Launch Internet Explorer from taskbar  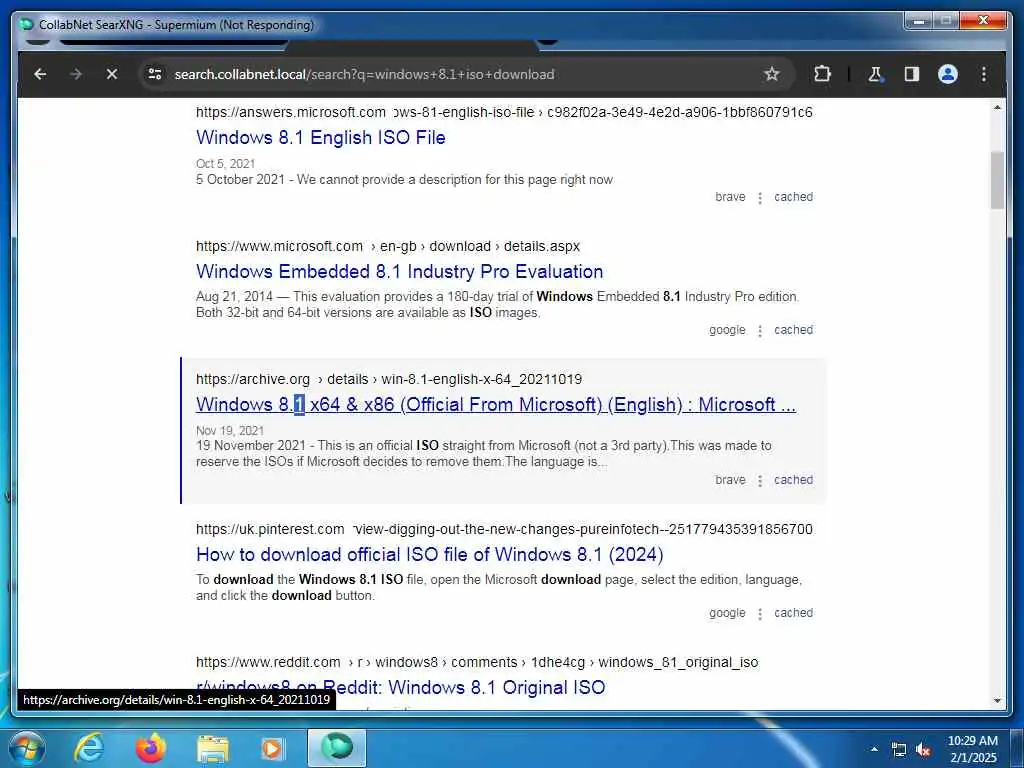click(x=89, y=748)
